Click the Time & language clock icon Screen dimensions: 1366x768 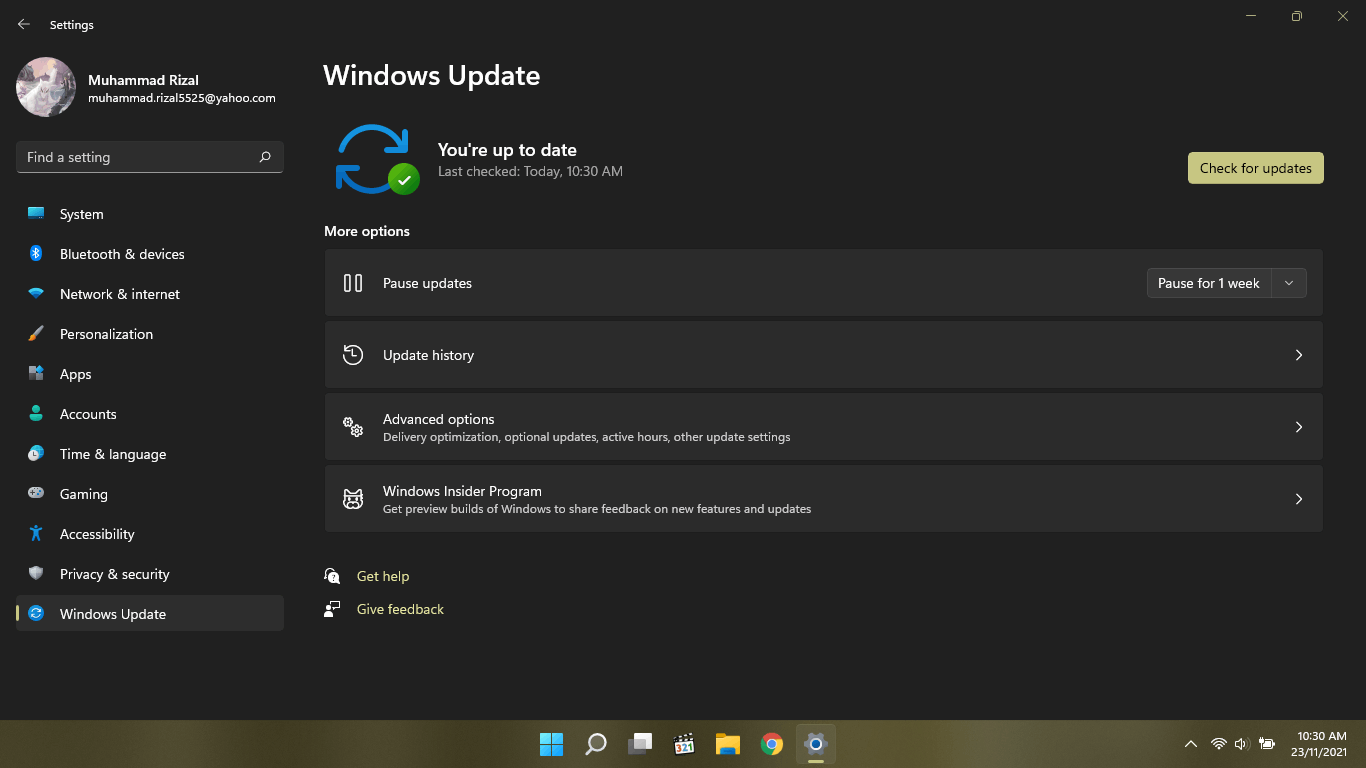point(36,454)
